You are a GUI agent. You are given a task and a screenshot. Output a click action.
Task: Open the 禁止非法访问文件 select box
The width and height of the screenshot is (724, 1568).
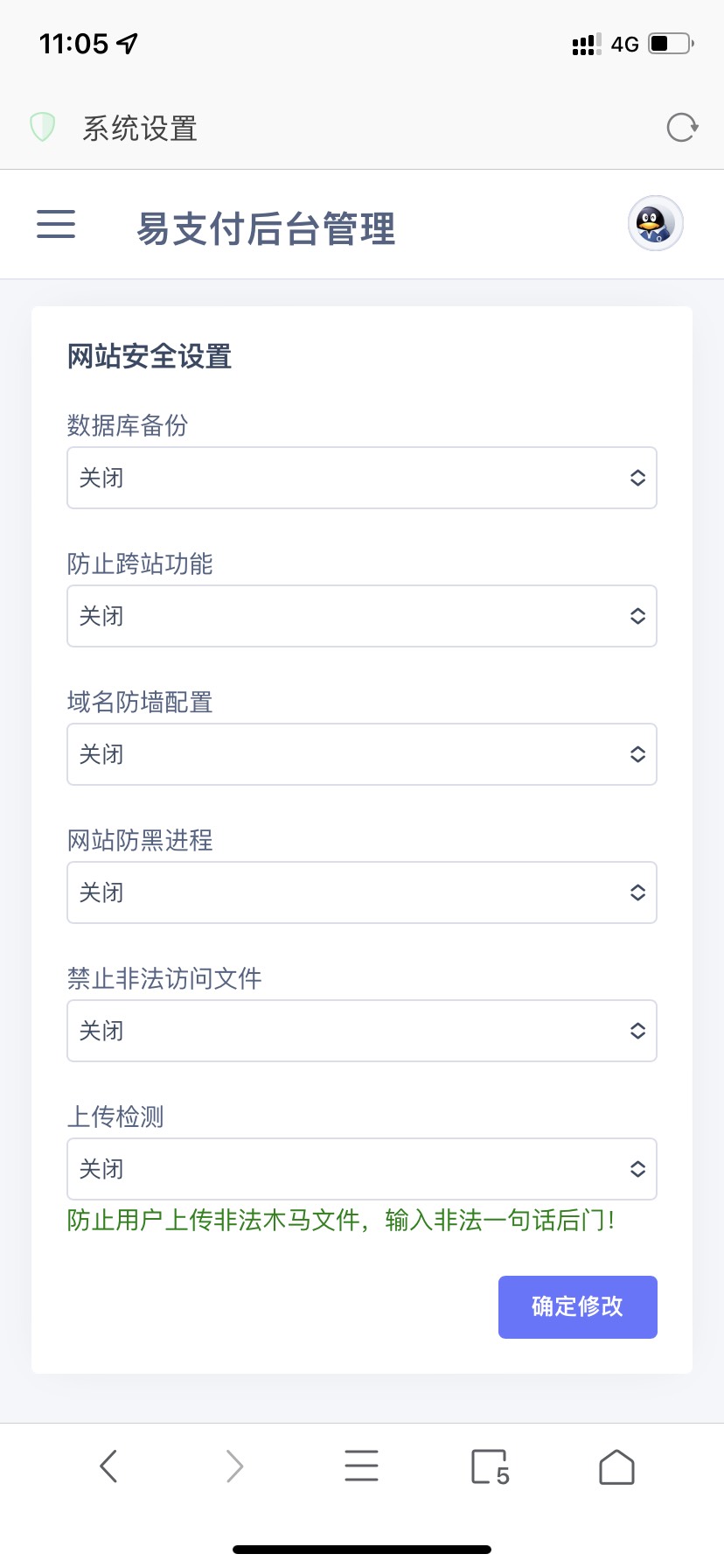coord(362,1031)
